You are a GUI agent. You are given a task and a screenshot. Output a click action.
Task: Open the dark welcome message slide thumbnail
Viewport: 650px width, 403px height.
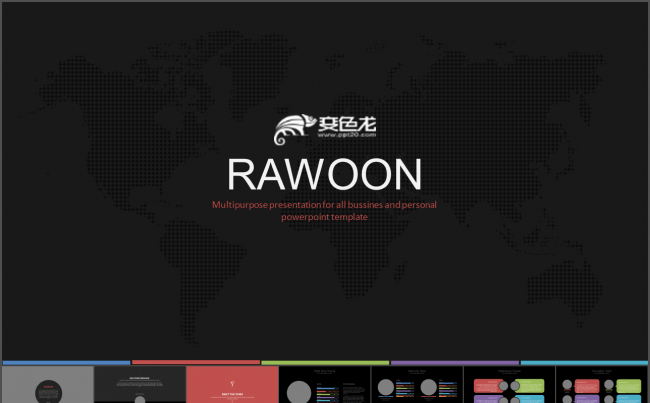click(x=140, y=384)
